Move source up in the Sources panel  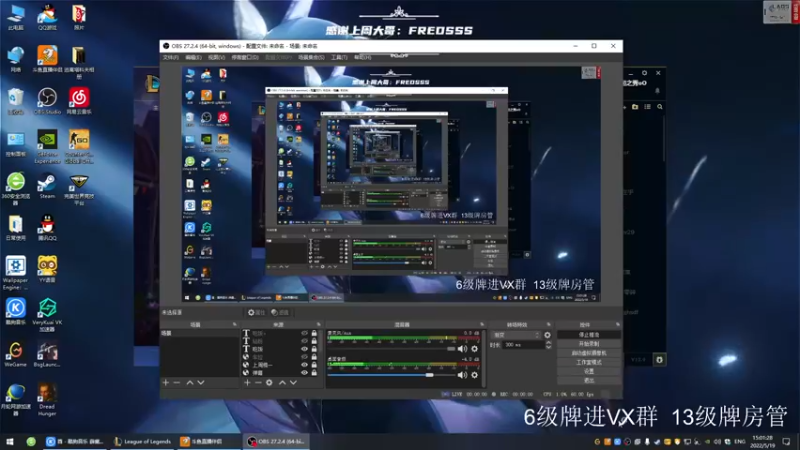click(x=282, y=383)
